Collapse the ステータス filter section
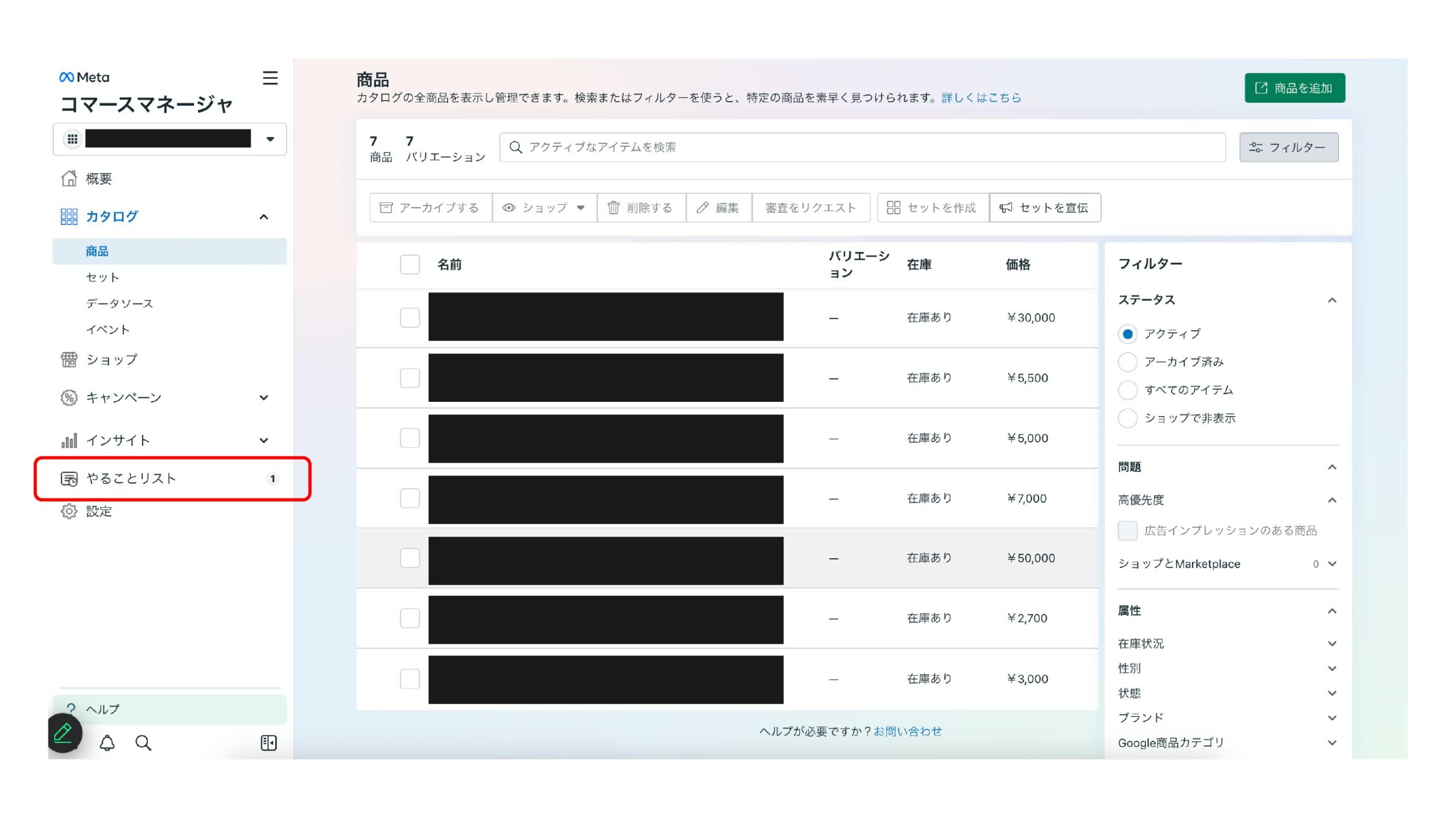This screenshot has height=818, width=1456. (1332, 300)
